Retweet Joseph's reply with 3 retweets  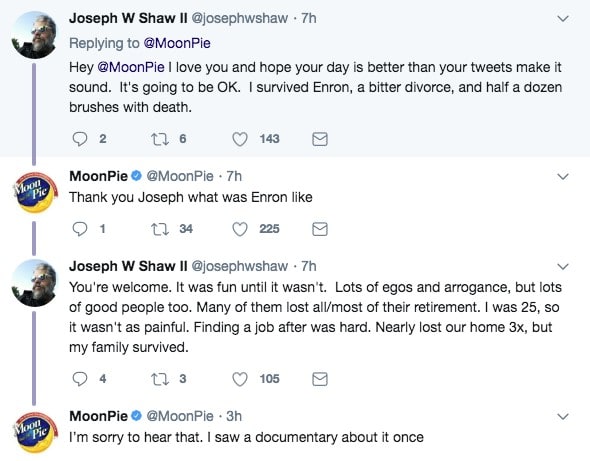coord(160,379)
